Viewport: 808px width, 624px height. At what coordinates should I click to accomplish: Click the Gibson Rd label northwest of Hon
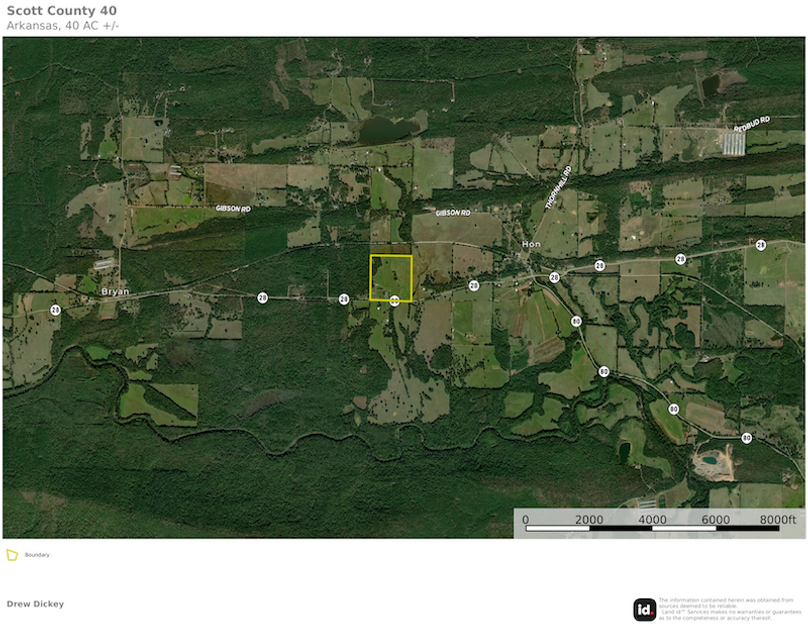tap(452, 213)
